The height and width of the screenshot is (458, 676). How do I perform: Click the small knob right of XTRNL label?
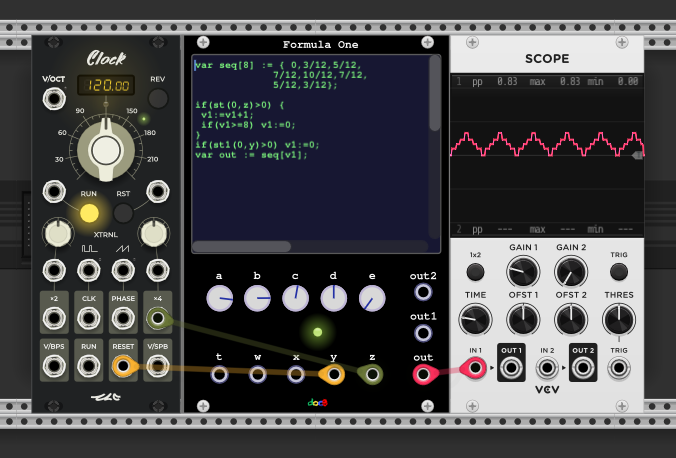153,233
